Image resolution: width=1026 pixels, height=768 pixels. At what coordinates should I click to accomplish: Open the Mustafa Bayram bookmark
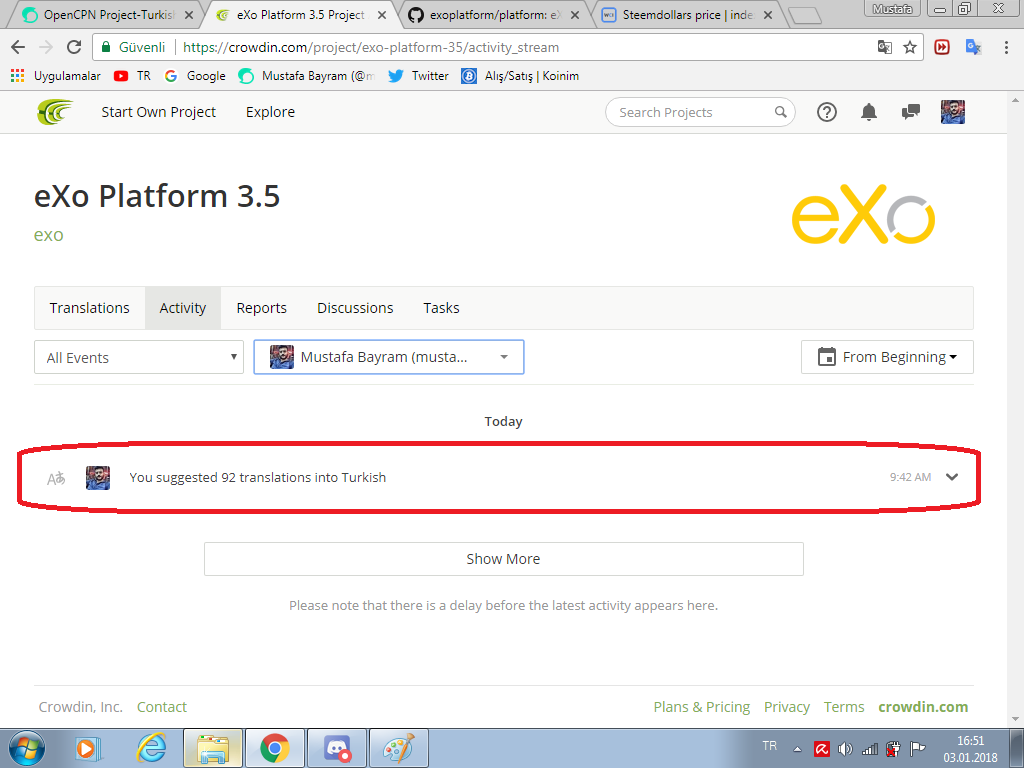click(x=307, y=76)
